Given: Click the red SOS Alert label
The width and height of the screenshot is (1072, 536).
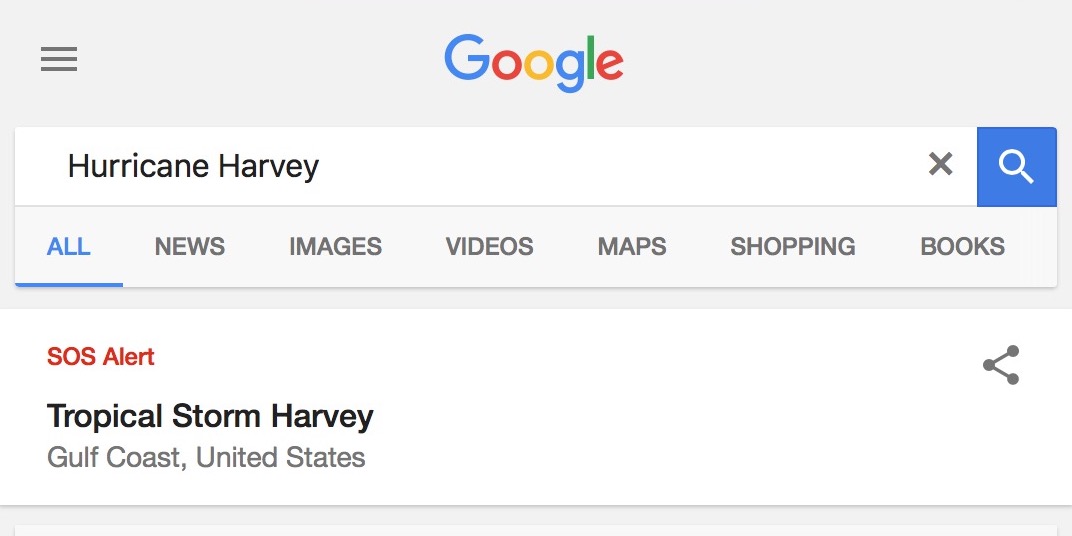Looking at the screenshot, I should [101, 357].
